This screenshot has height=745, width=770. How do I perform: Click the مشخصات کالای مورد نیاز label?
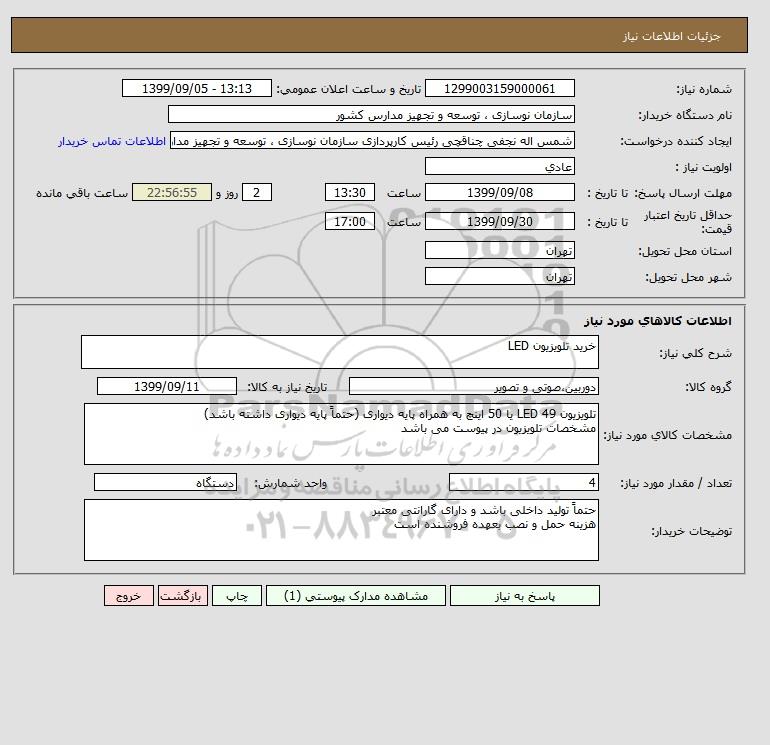667,435
